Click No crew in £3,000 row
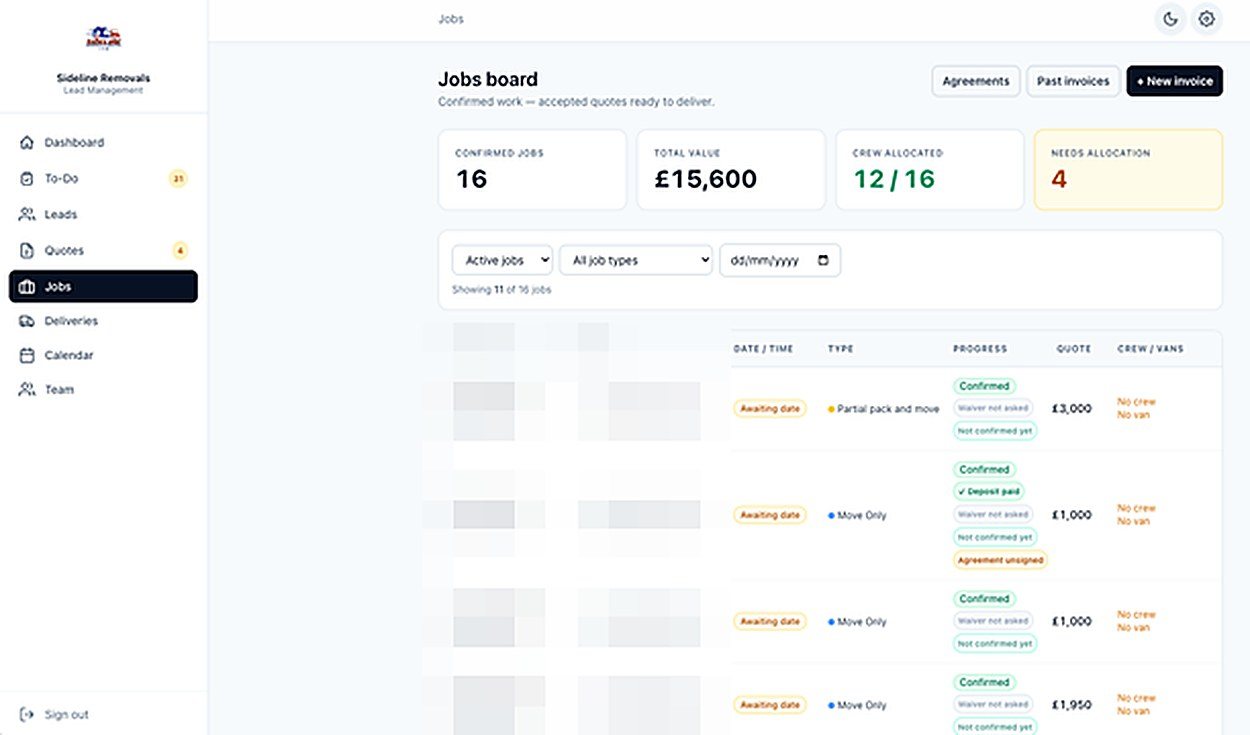 tap(1136, 402)
